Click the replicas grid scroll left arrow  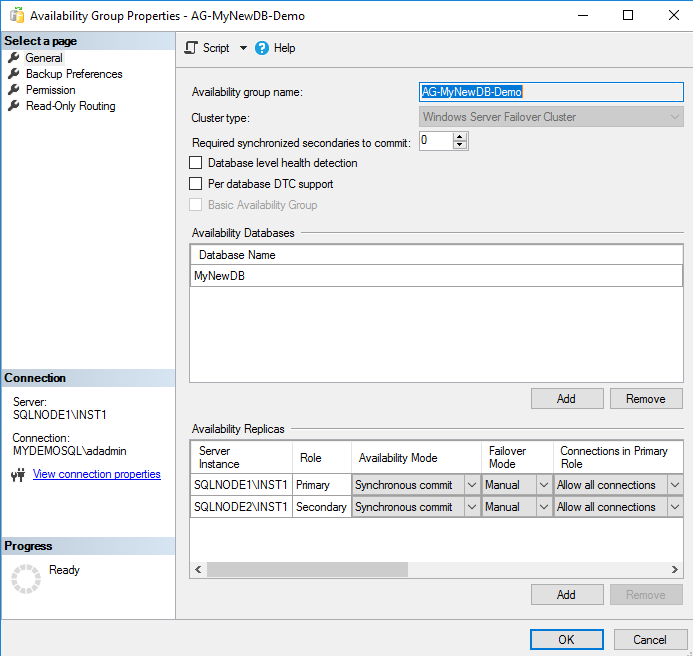(198, 569)
